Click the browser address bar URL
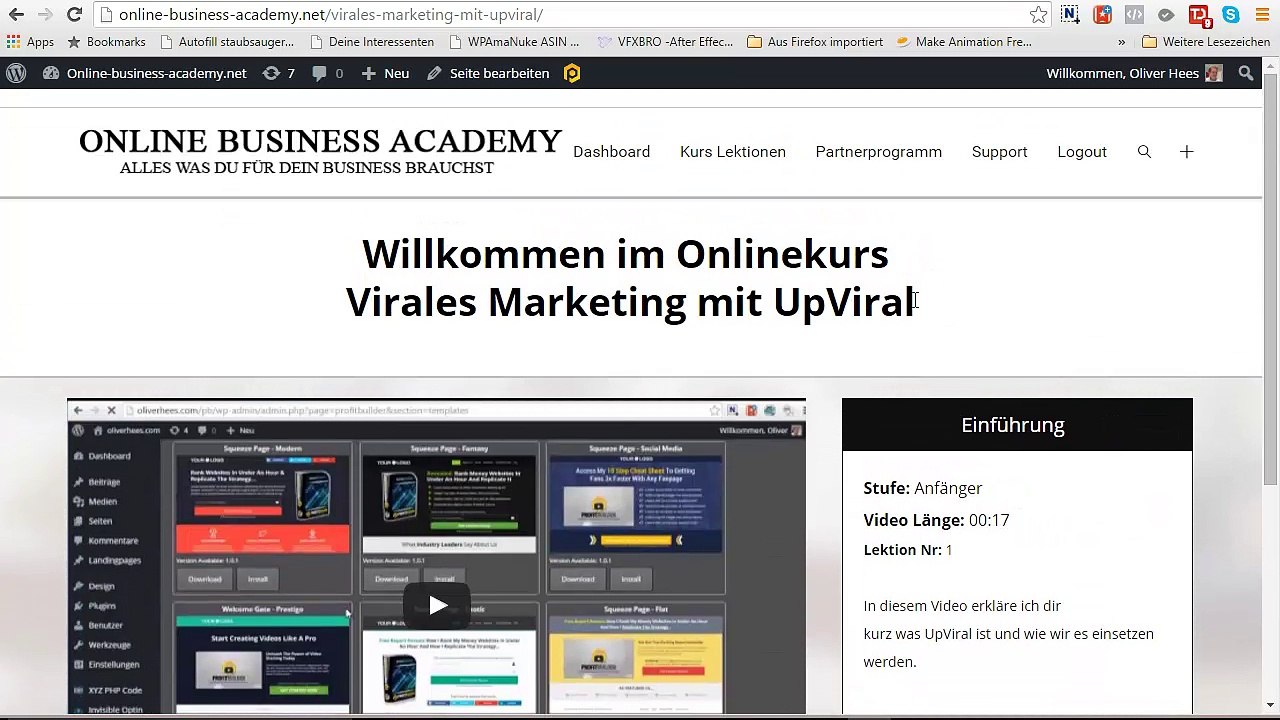The image size is (1280, 720). click(331, 15)
